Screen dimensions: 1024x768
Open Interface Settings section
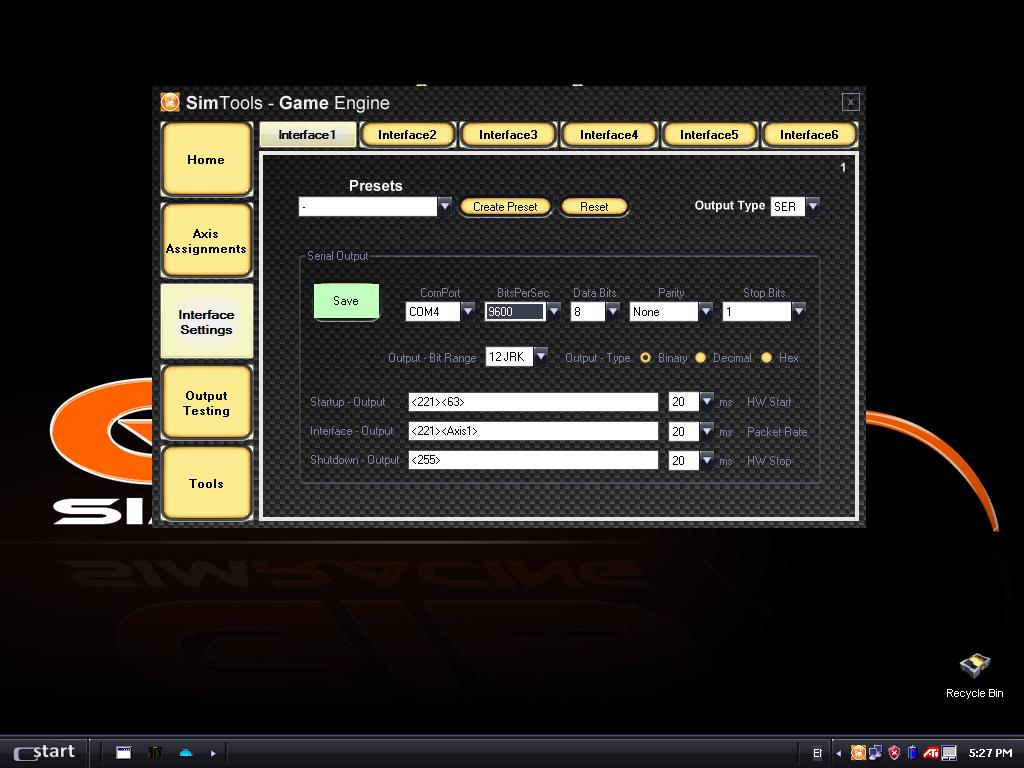pyautogui.click(x=206, y=321)
